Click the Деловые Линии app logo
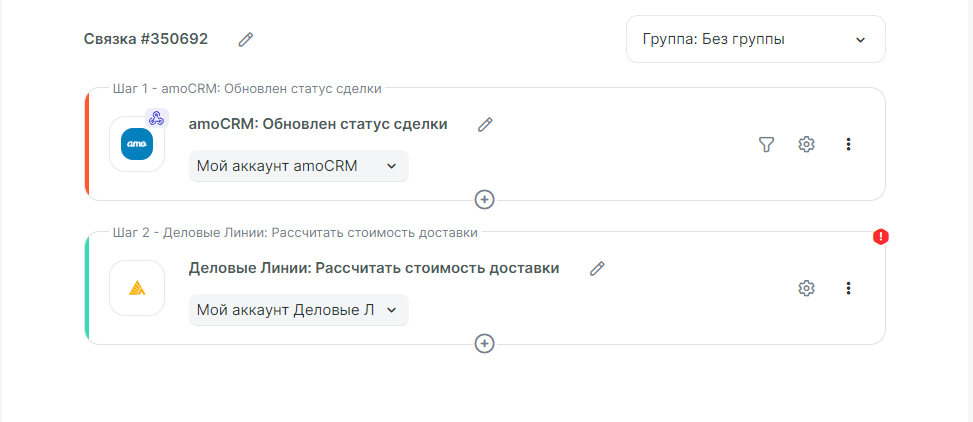The width and height of the screenshot is (973, 422). 137,288
